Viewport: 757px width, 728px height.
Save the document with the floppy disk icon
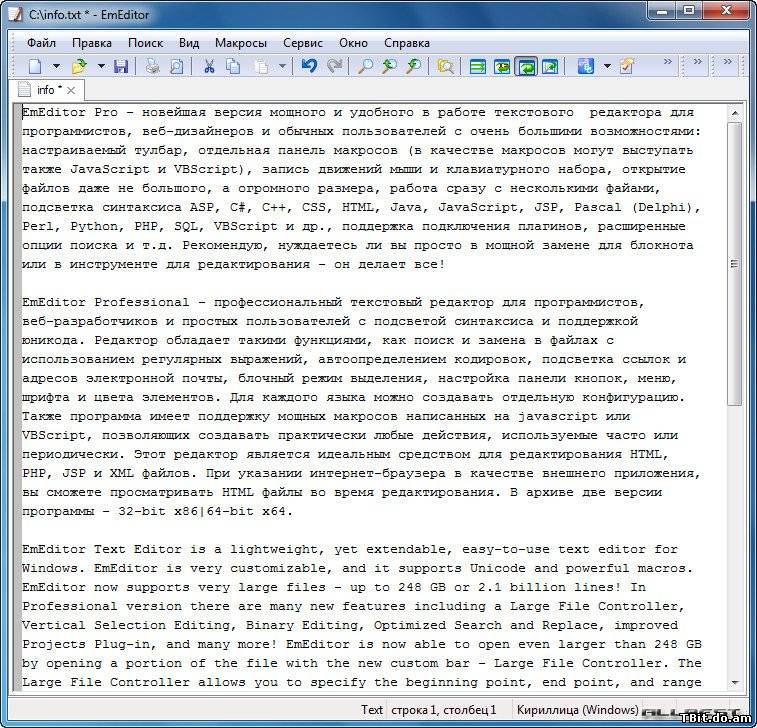point(121,66)
